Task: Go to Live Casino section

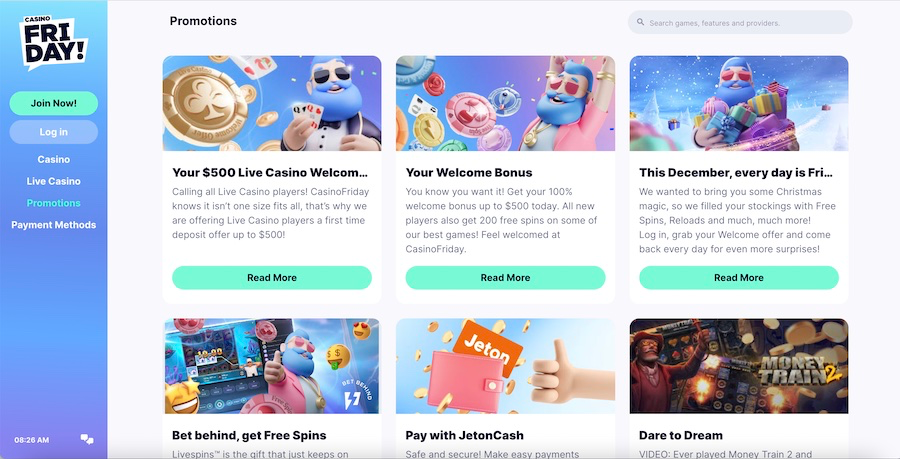Action: [x=53, y=181]
